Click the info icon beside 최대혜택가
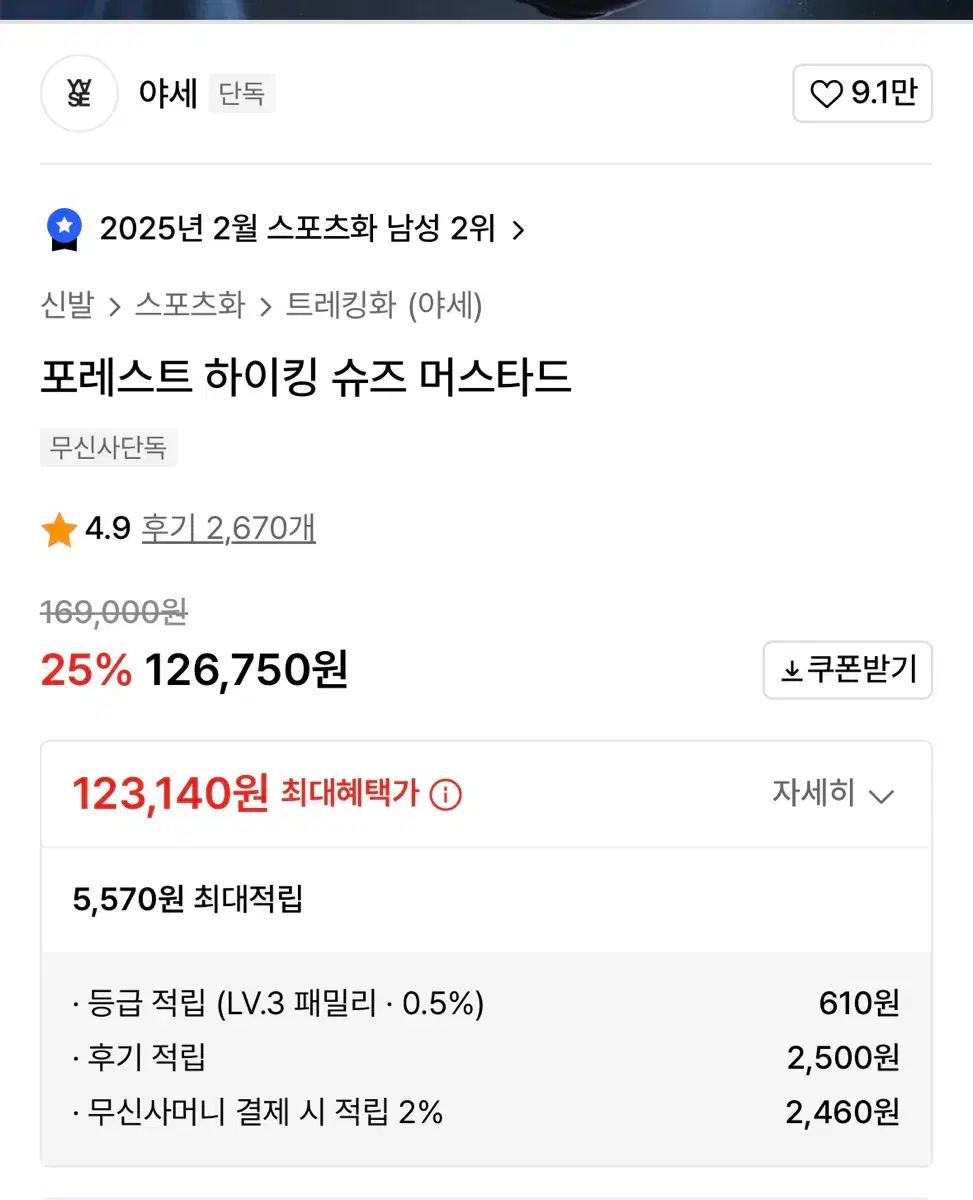This screenshot has height=1200, width=973. coord(445,795)
